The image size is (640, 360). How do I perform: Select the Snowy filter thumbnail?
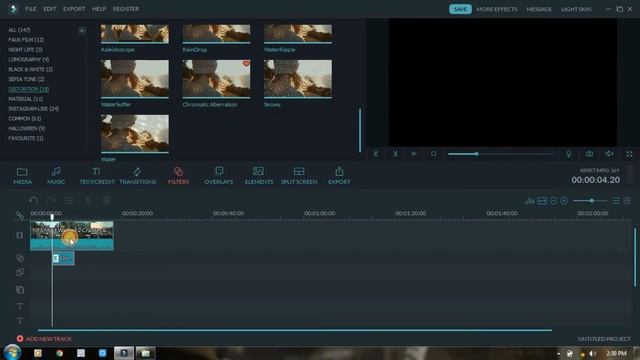pos(298,79)
